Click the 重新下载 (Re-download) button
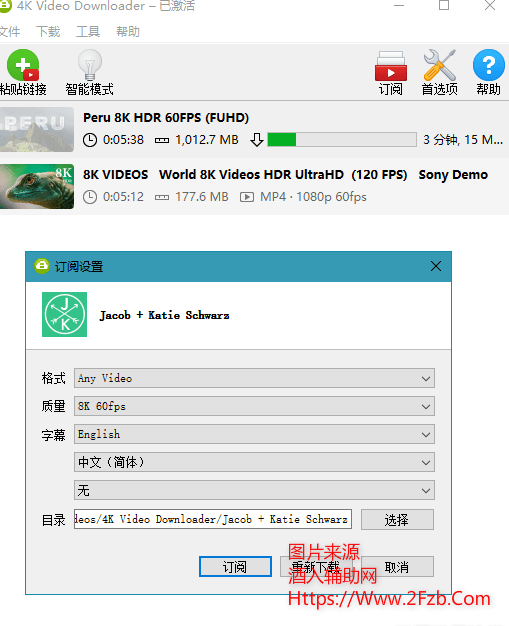Viewport: 509px width, 626px height. (x=316, y=567)
